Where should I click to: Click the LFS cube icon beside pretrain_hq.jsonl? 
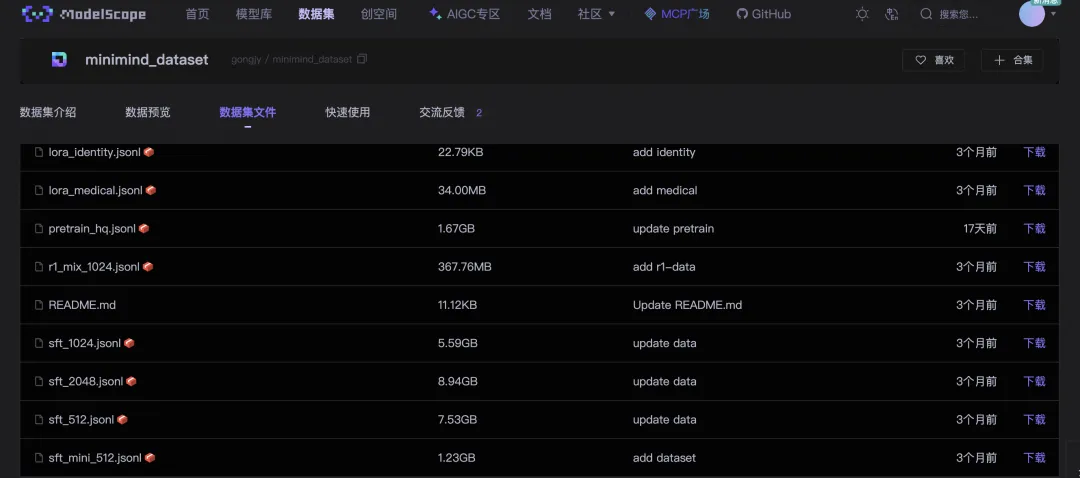click(144, 229)
